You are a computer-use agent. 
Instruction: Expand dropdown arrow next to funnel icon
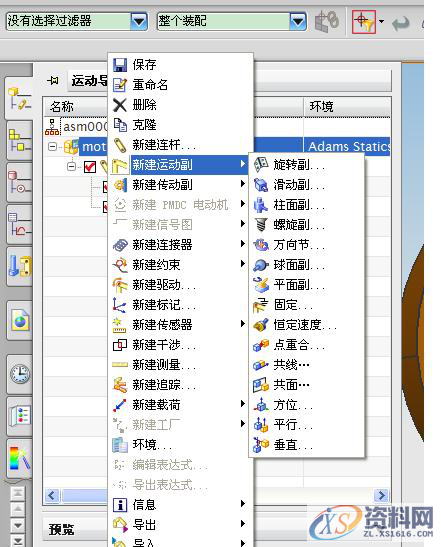point(381,22)
